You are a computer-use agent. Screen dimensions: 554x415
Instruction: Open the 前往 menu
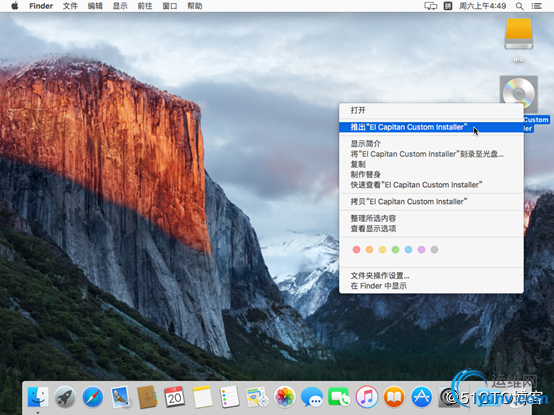tap(145, 6)
